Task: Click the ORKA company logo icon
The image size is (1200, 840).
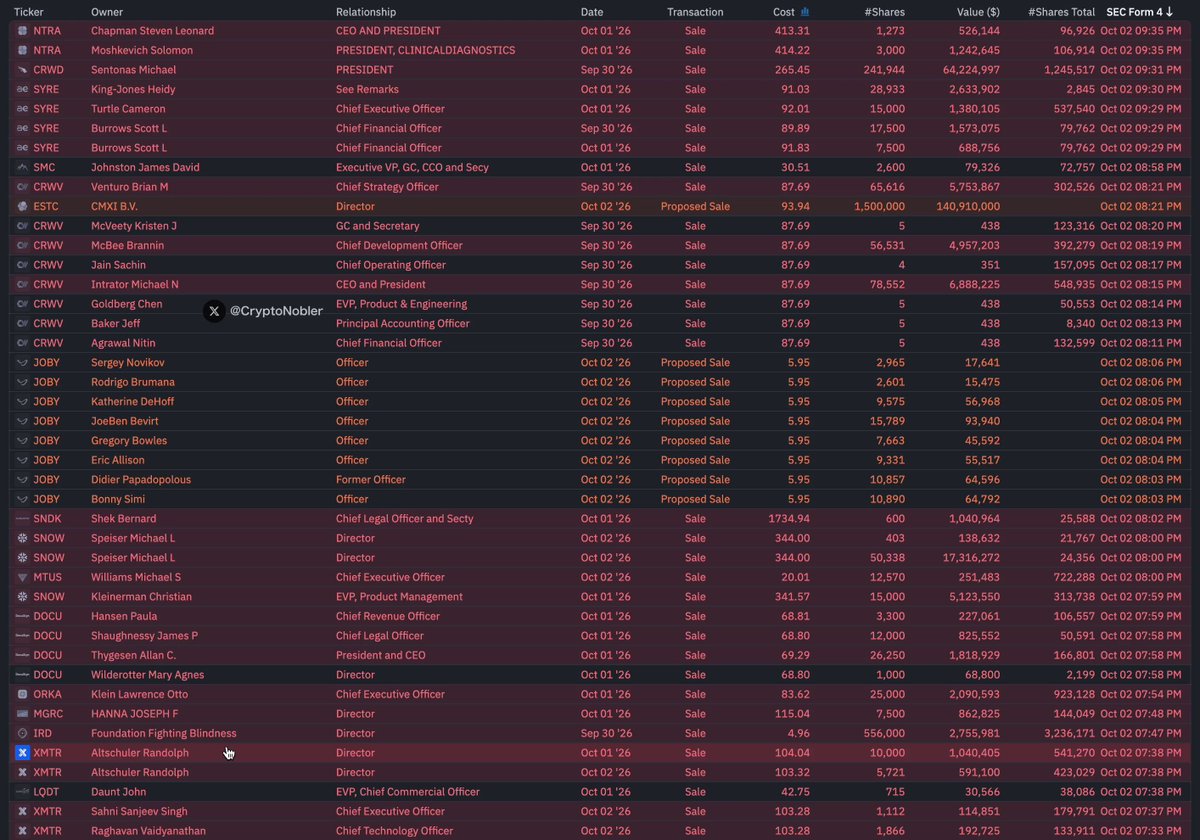Action: click(x=22, y=694)
